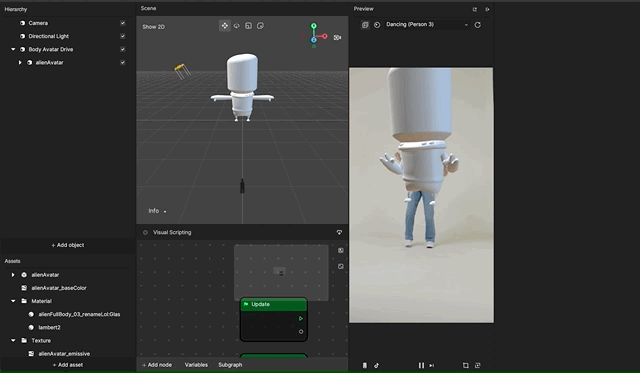Toggle Camera visibility checkbox
The width and height of the screenshot is (640, 373).
[x=122, y=23]
